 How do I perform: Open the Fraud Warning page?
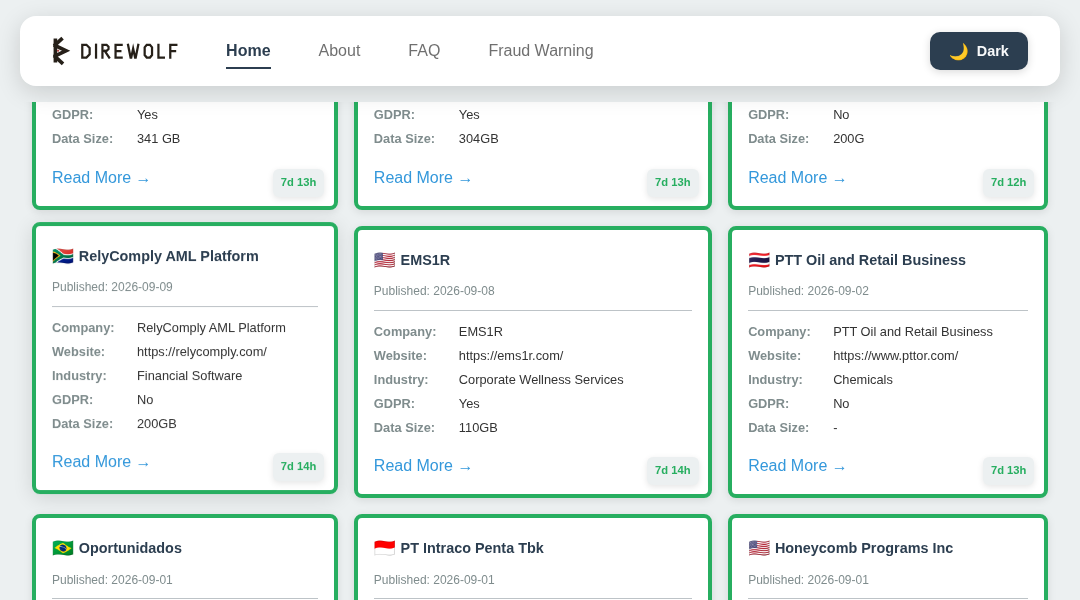541,51
